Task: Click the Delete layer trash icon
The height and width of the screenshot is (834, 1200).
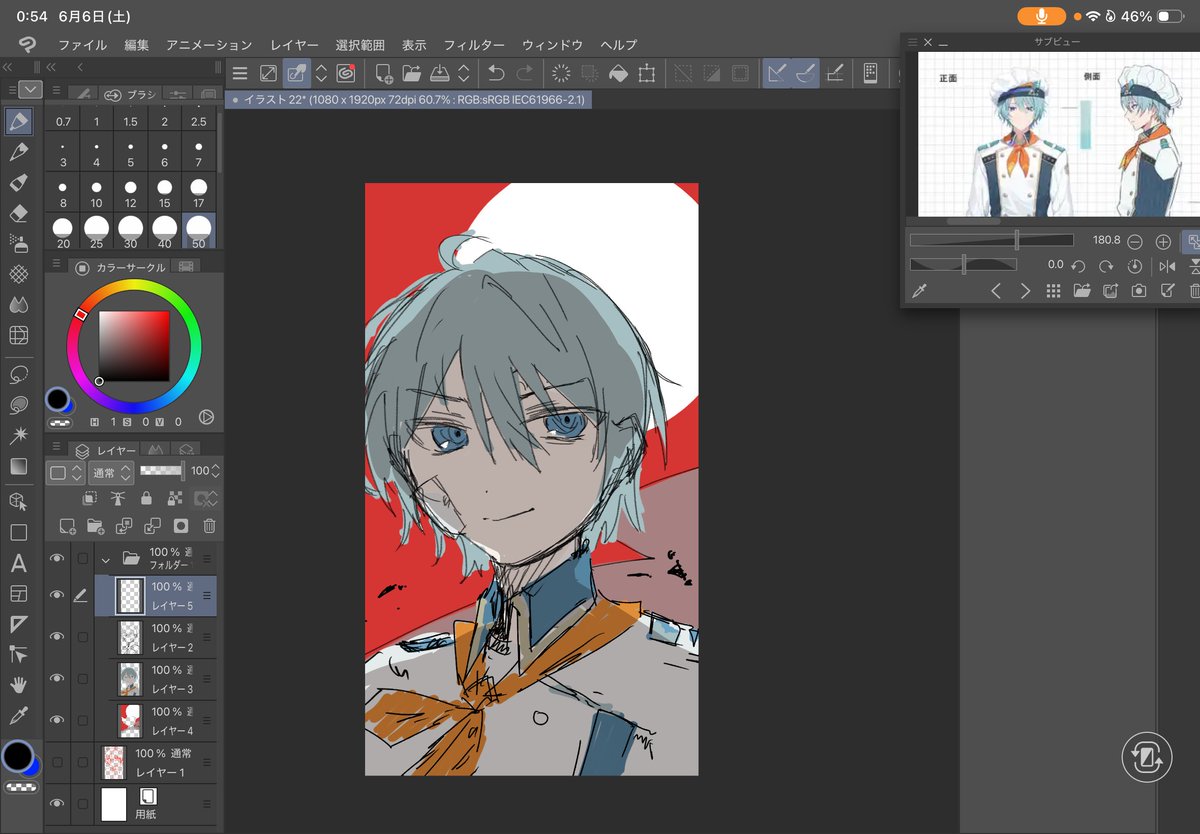Action: (x=209, y=526)
